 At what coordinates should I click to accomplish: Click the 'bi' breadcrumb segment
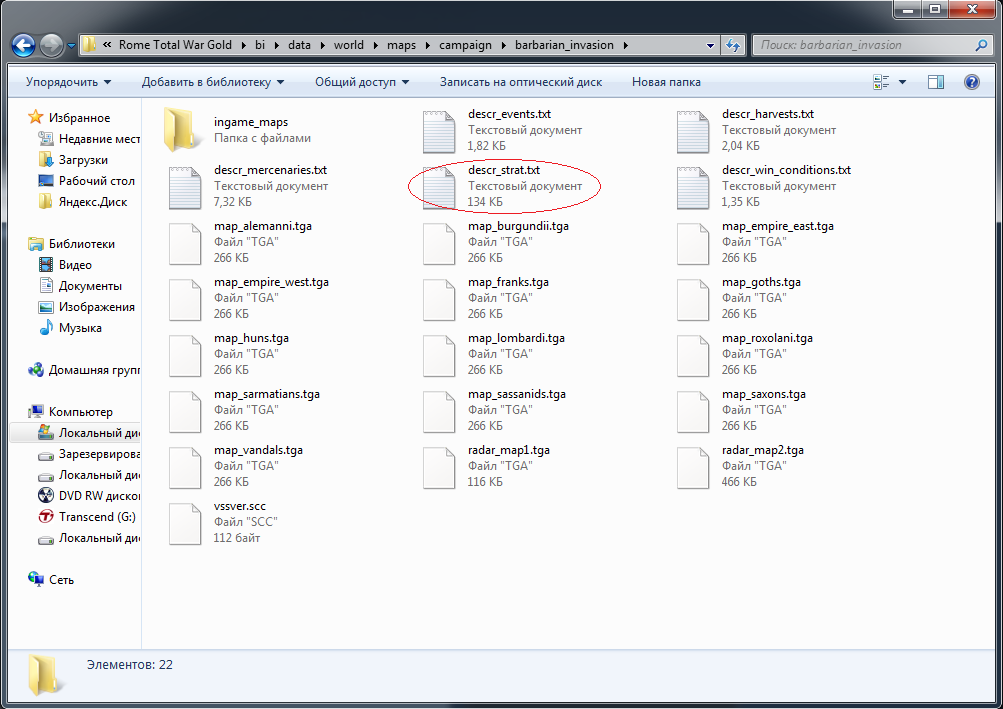(260, 45)
